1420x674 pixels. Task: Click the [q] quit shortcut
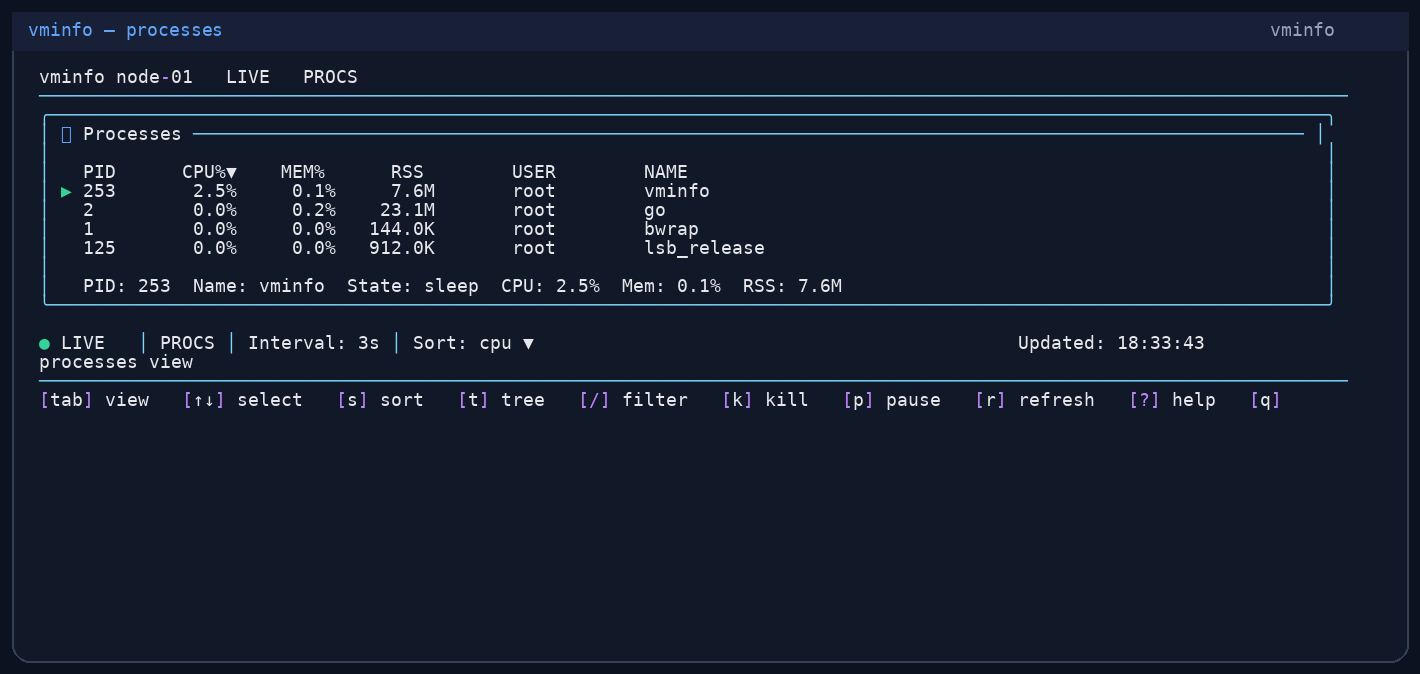[x=1265, y=400]
